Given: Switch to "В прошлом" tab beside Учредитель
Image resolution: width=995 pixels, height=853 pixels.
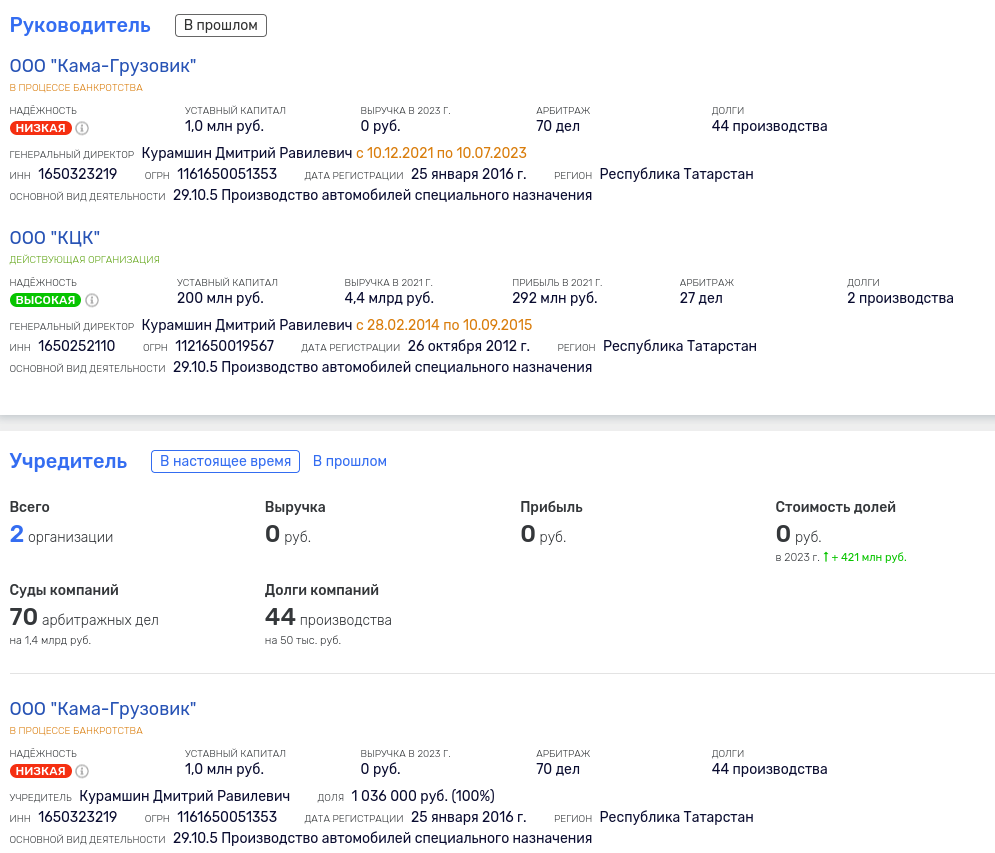Looking at the screenshot, I should pyautogui.click(x=350, y=461).
